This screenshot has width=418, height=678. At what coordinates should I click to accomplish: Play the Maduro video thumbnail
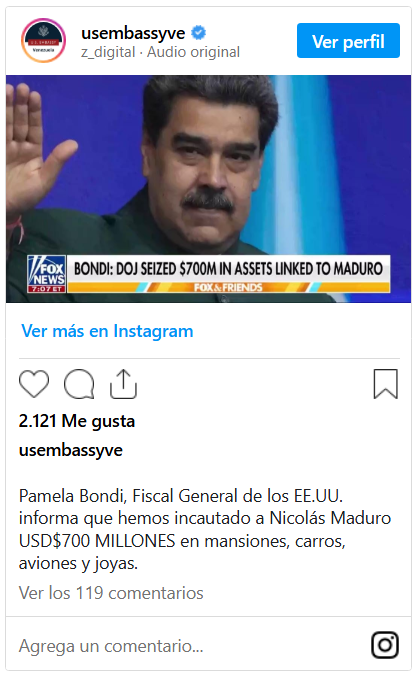pos(208,189)
